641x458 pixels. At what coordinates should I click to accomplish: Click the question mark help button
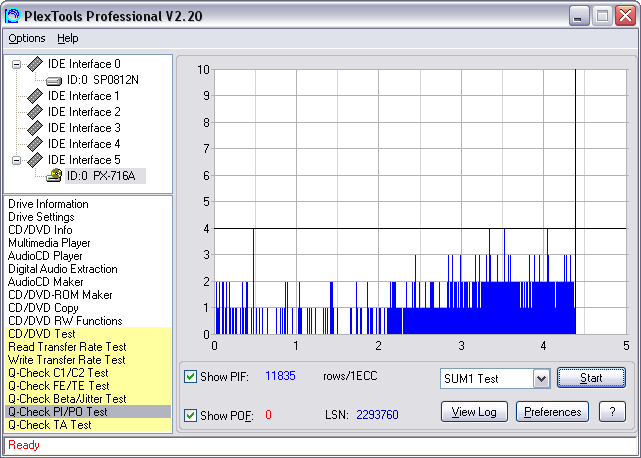(x=612, y=412)
